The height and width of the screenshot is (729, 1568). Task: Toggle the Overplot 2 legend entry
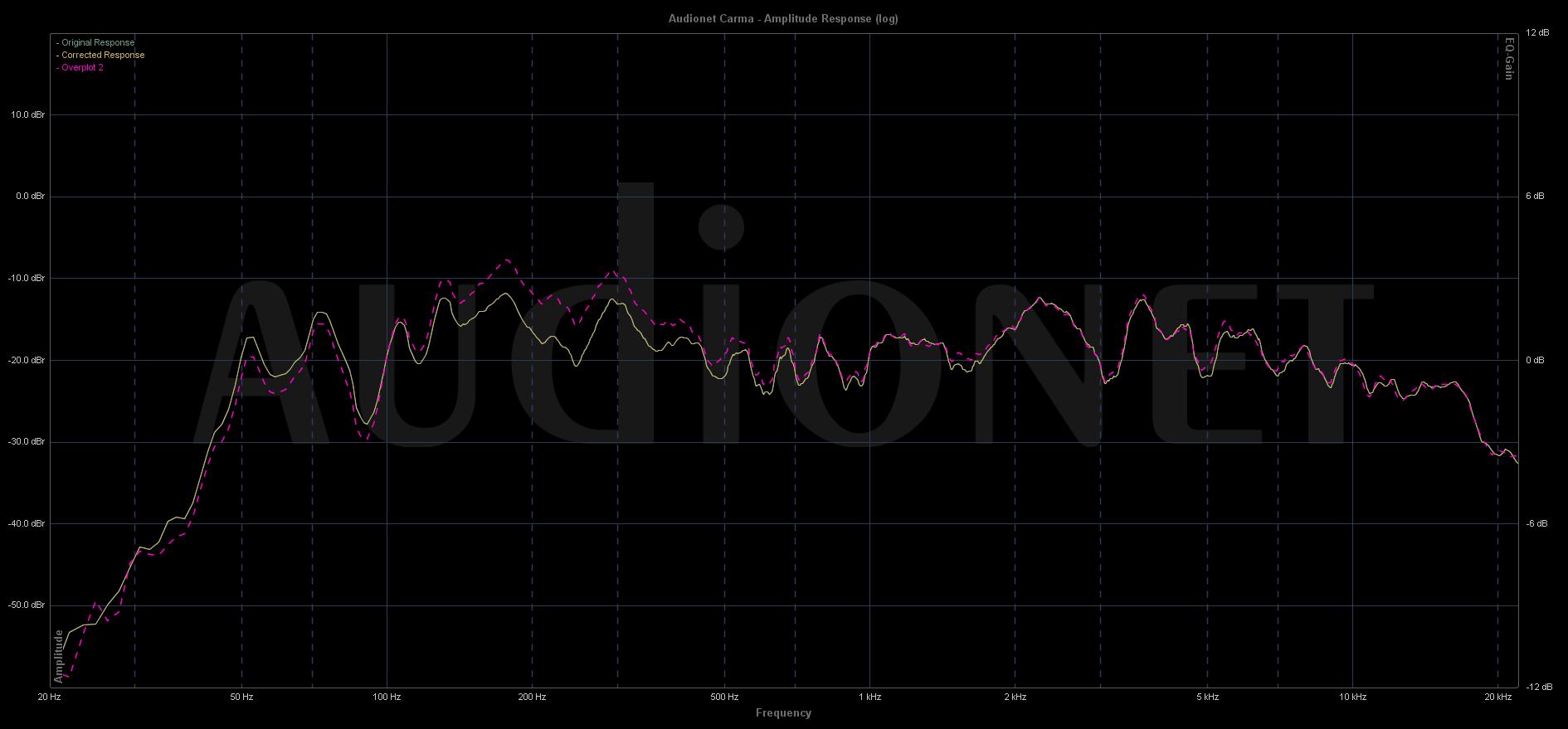[x=81, y=67]
